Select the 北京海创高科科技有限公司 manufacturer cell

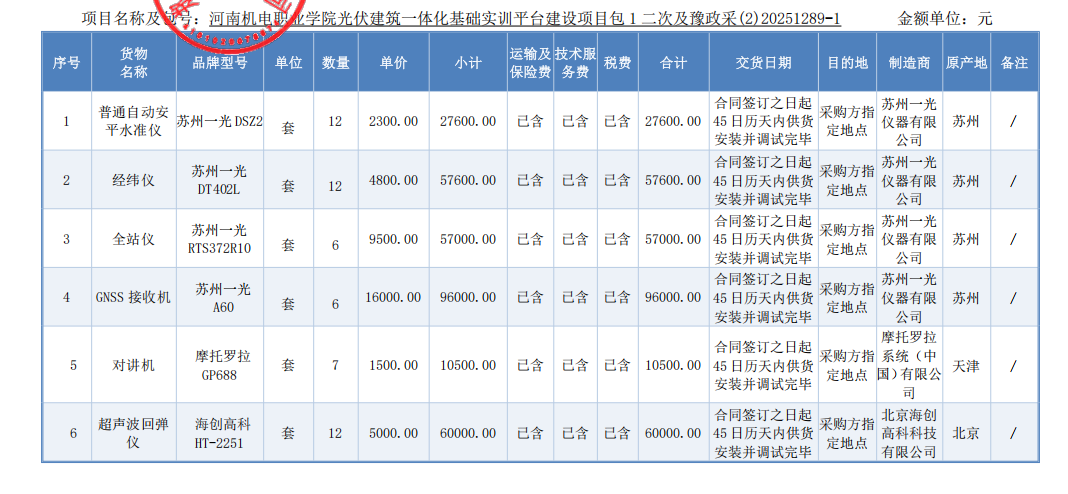coord(909,433)
